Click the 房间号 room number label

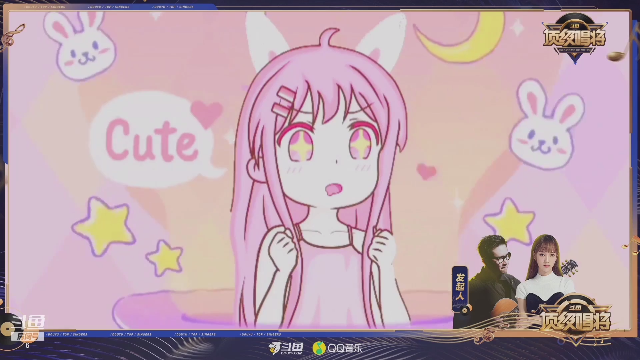click(27, 337)
